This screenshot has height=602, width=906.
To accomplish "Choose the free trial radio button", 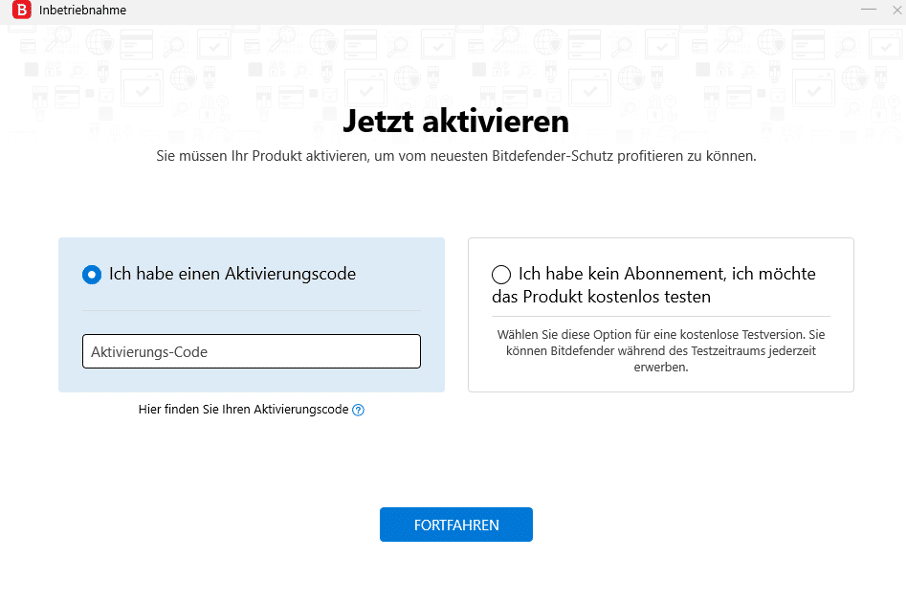I will (501, 274).
